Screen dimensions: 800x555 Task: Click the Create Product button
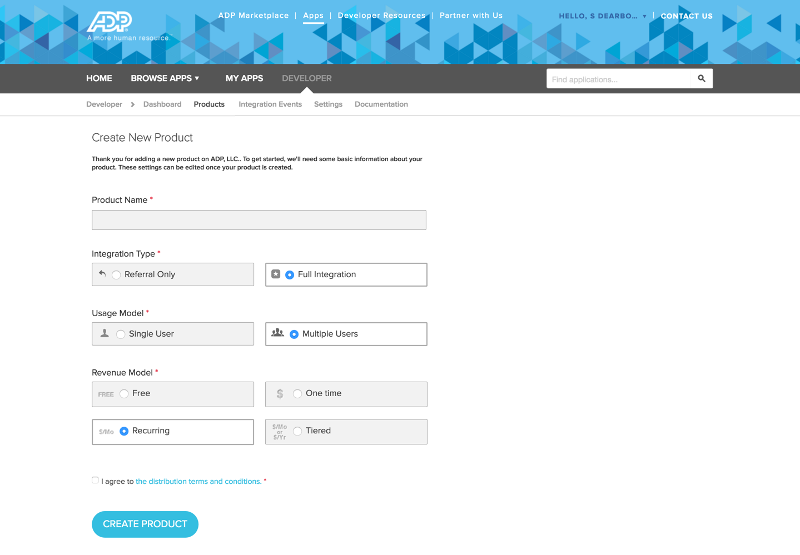click(x=145, y=524)
